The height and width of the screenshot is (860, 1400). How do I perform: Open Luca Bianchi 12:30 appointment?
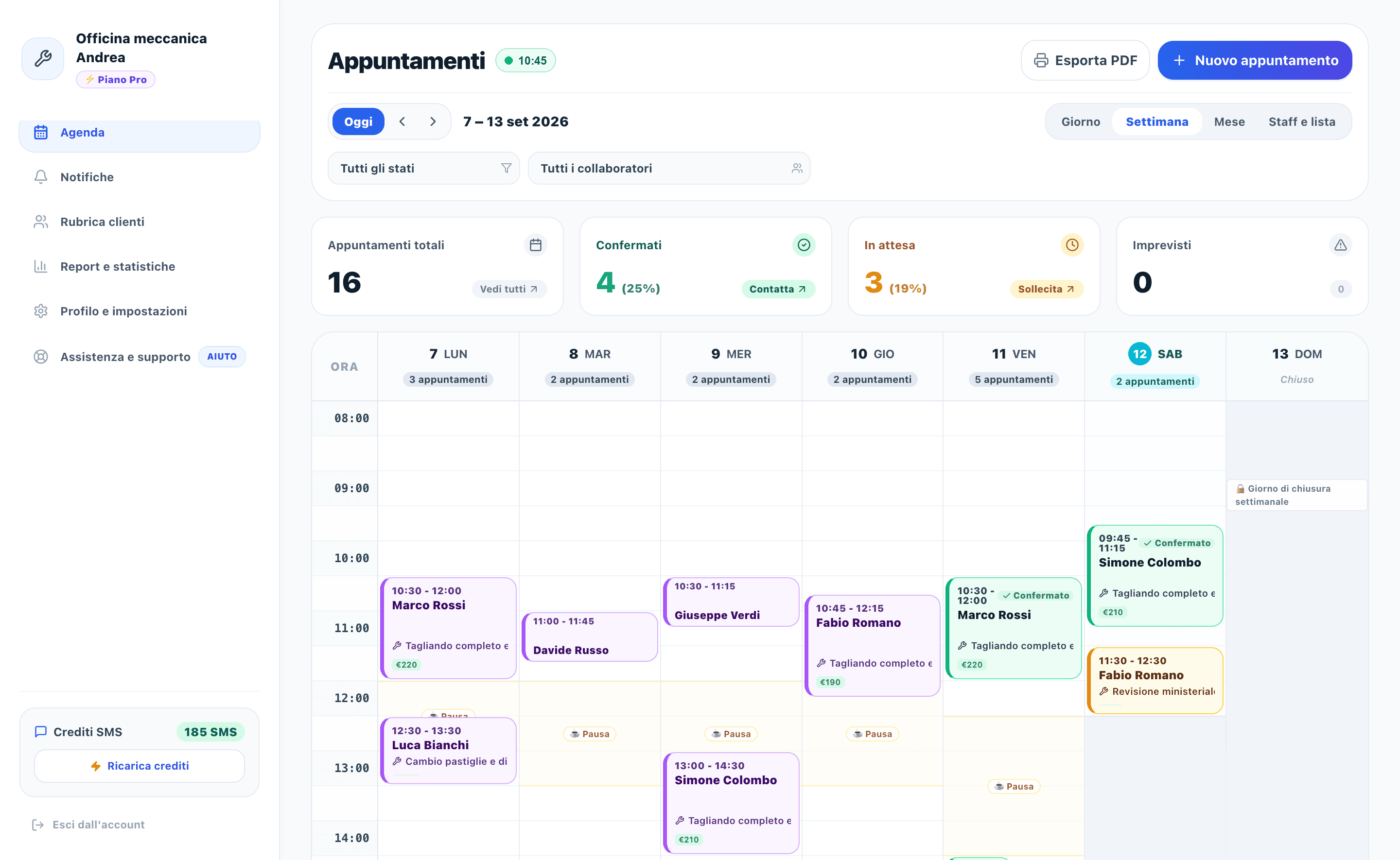click(x=448, y=750)
